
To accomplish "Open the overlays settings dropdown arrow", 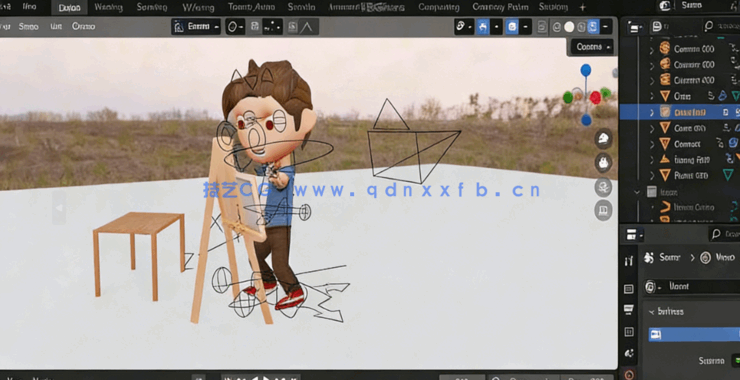I will [525, 27].
